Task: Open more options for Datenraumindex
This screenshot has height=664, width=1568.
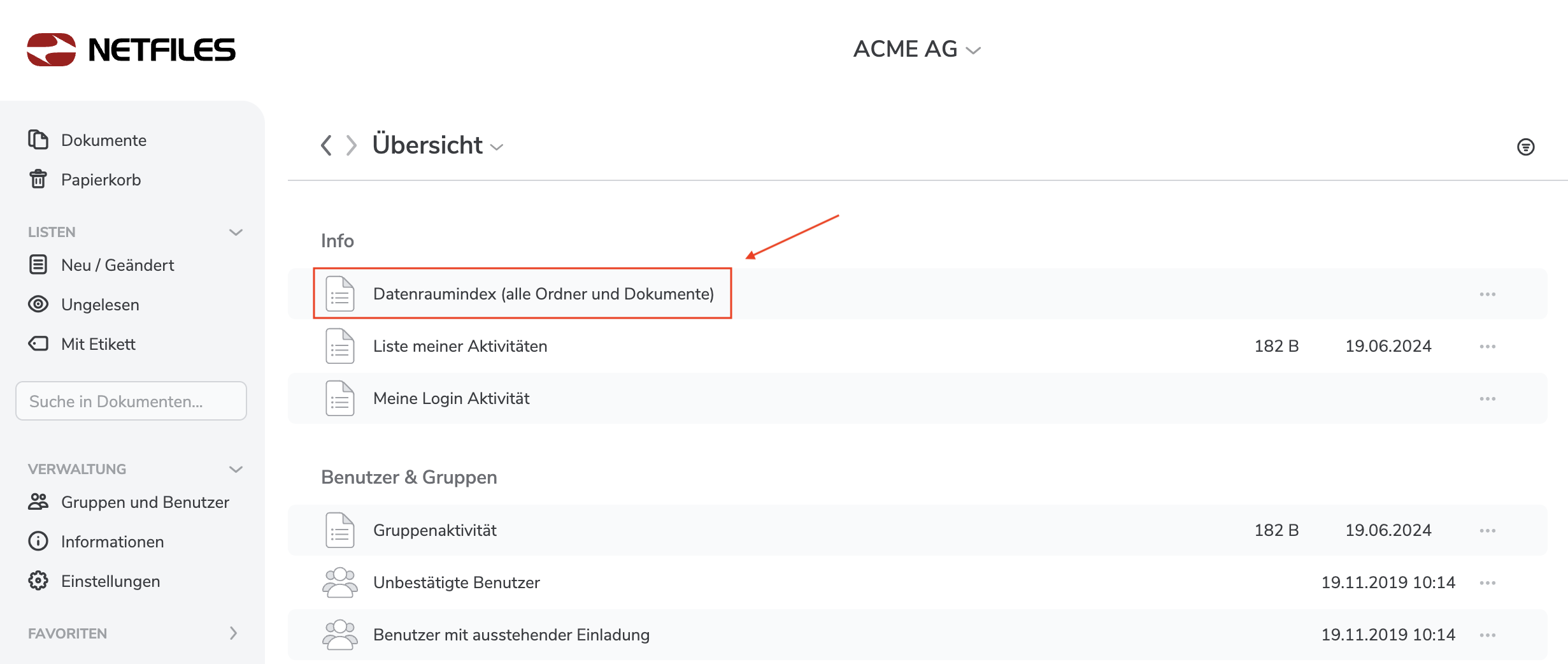Action: tap(1487, 294)
